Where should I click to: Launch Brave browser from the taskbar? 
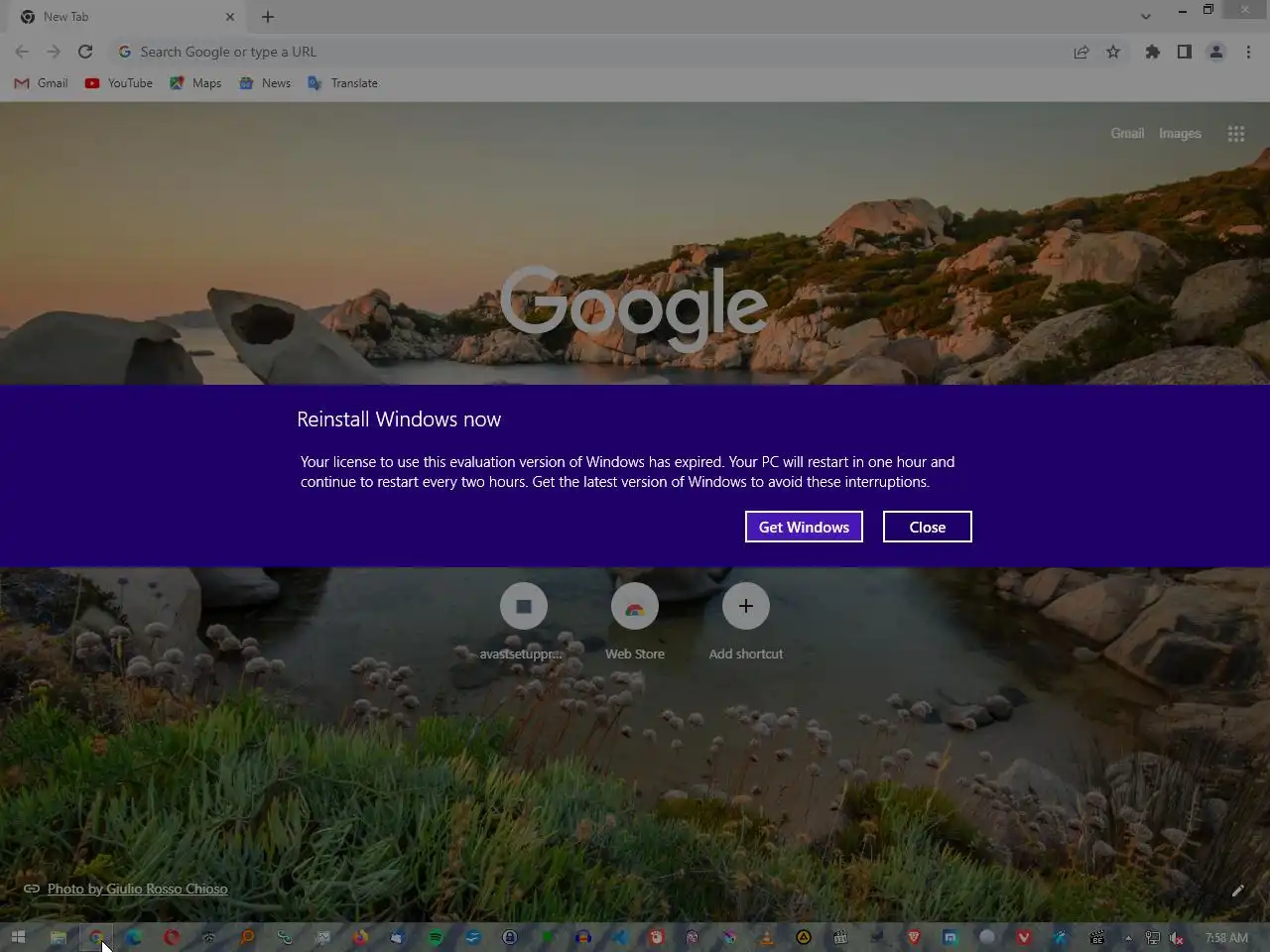pos(914,936)
